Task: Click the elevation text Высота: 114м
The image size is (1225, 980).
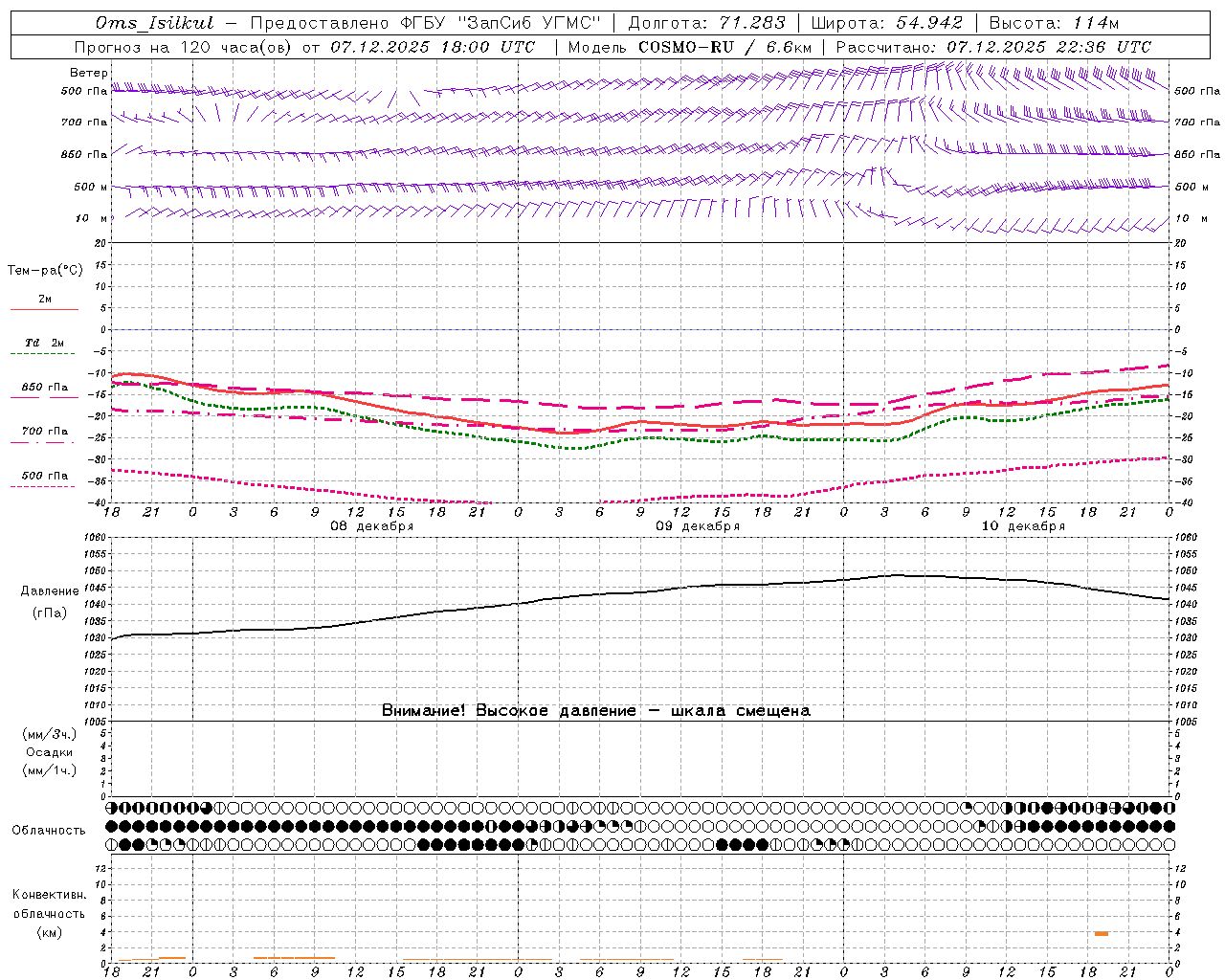Action: 1054,23
